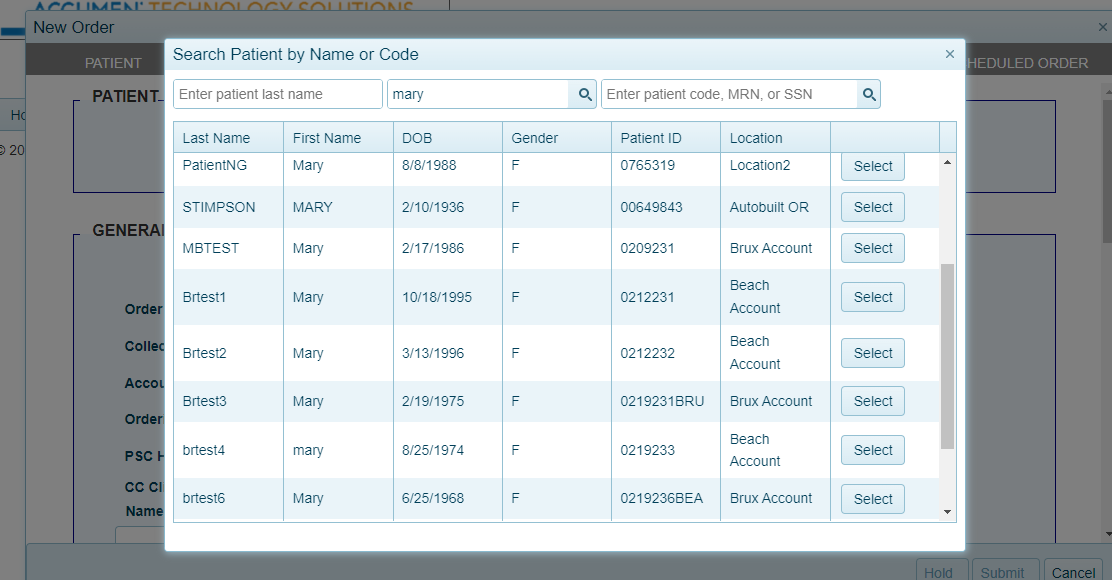
Task: Sort by Last Name column header
Action: [217, 138]
